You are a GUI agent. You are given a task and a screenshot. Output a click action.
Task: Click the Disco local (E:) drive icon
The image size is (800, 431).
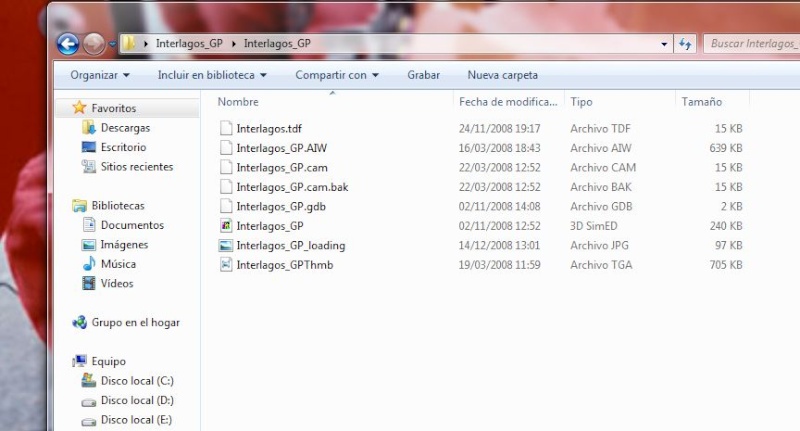coord(89,421)
